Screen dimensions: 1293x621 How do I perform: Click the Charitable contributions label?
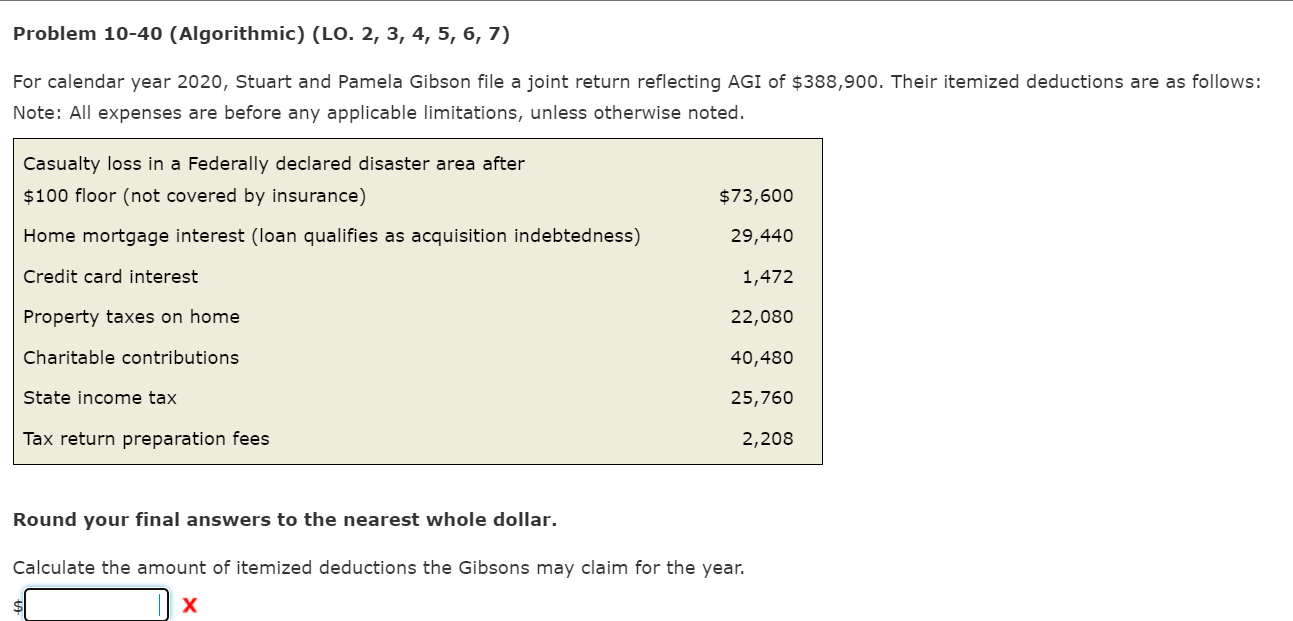click(131, 357)
